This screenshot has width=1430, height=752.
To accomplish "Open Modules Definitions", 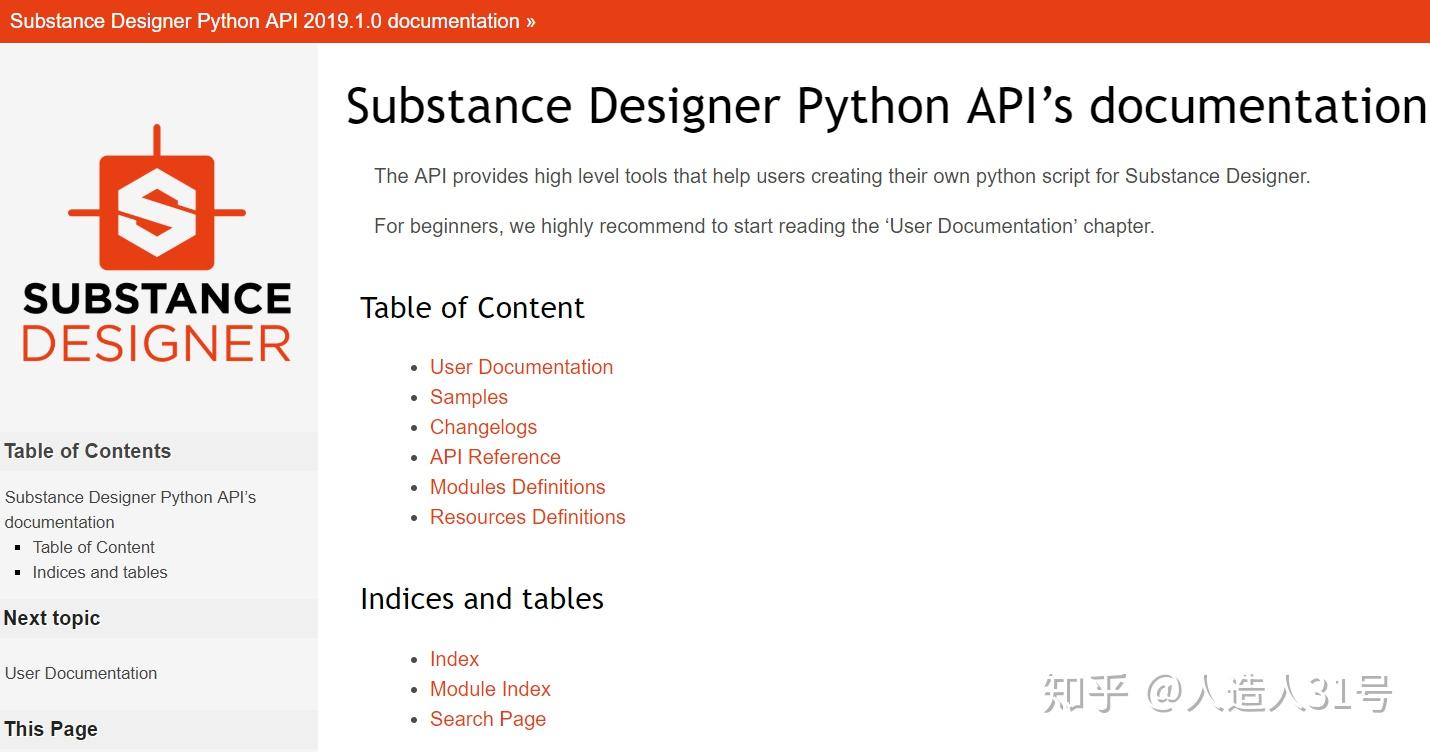I will 517,487.
